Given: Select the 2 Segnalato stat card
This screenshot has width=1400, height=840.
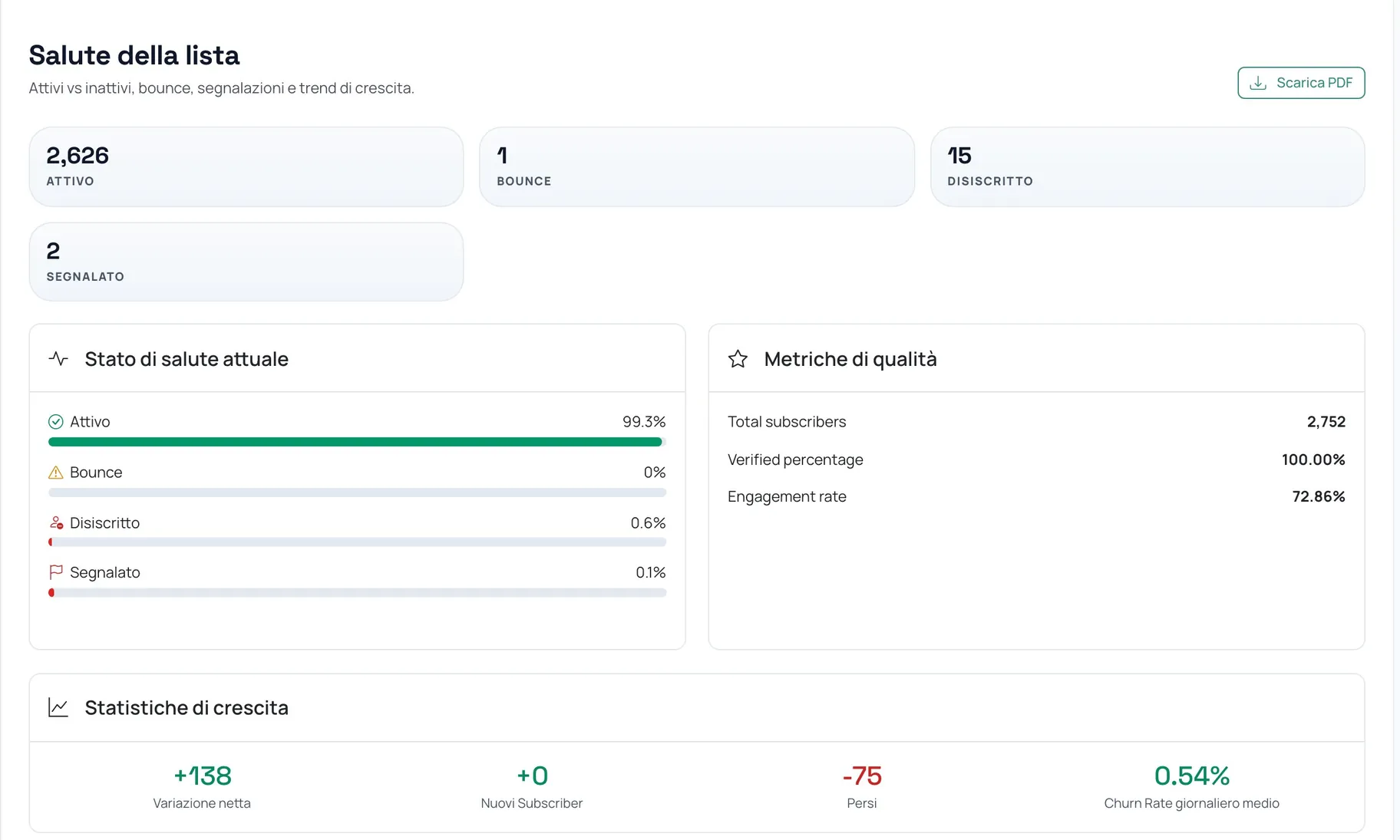Looking at the screenshot, I should tap(246, 262).
